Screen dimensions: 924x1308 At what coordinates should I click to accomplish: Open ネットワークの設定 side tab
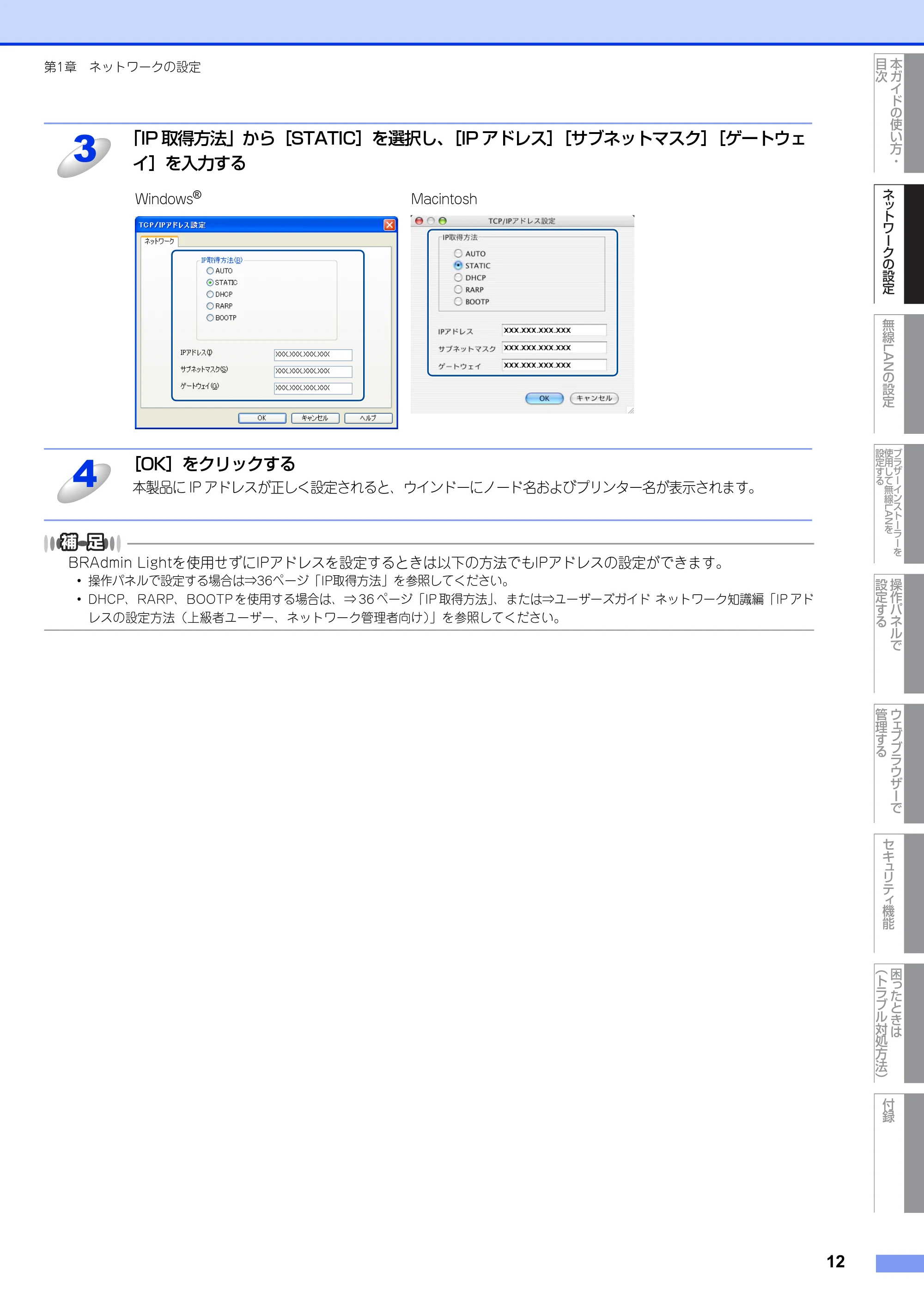coord(899,243)
